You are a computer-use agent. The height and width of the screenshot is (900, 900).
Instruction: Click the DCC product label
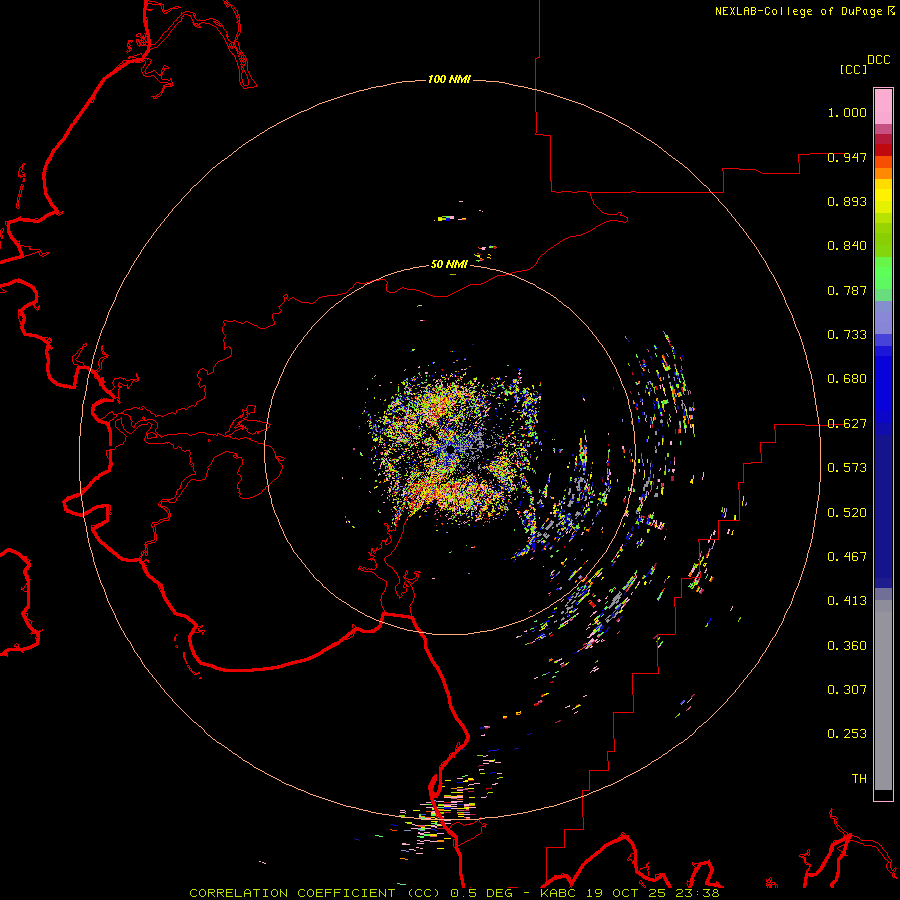click(878, 60)
